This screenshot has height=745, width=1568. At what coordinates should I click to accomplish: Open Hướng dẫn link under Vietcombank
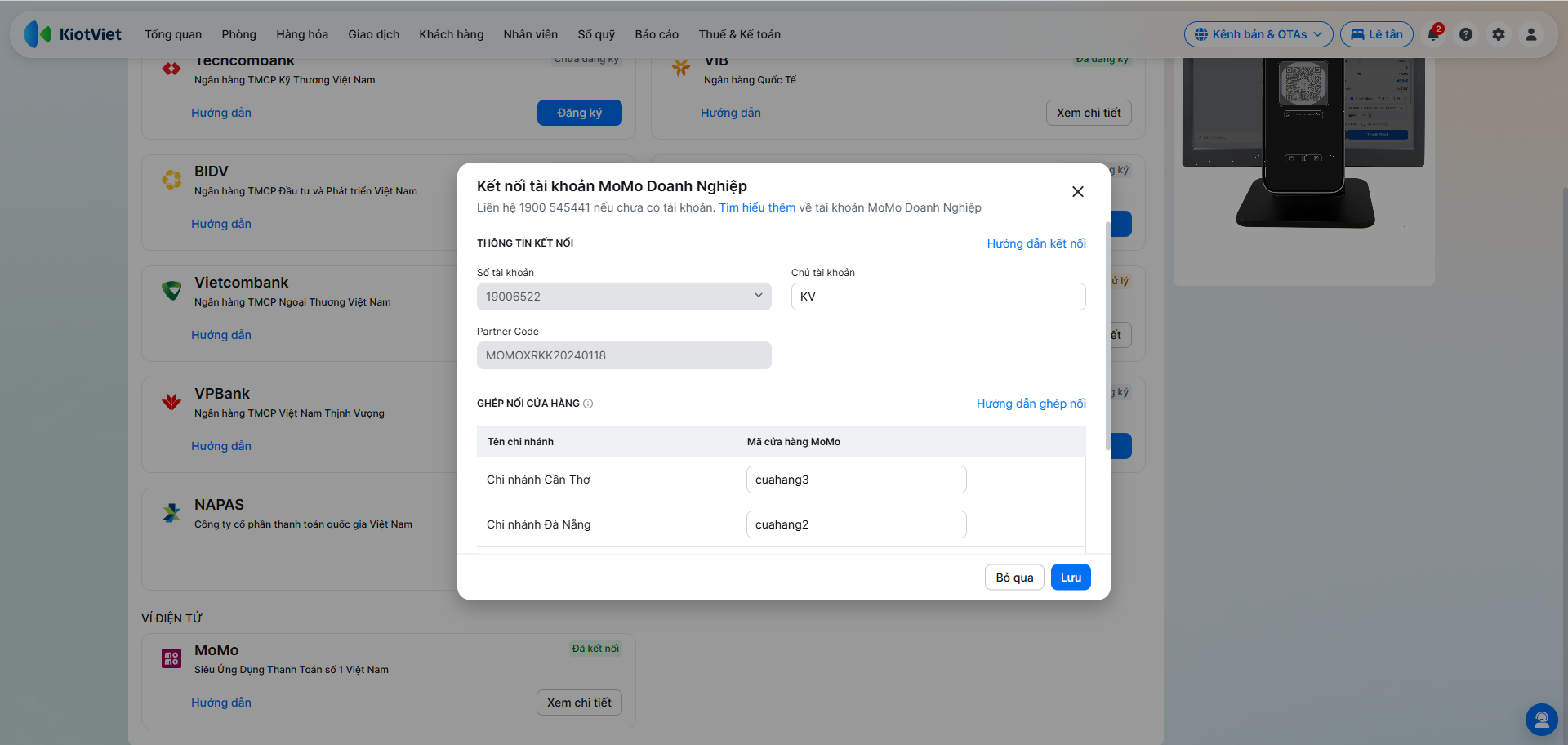[221, 335]
